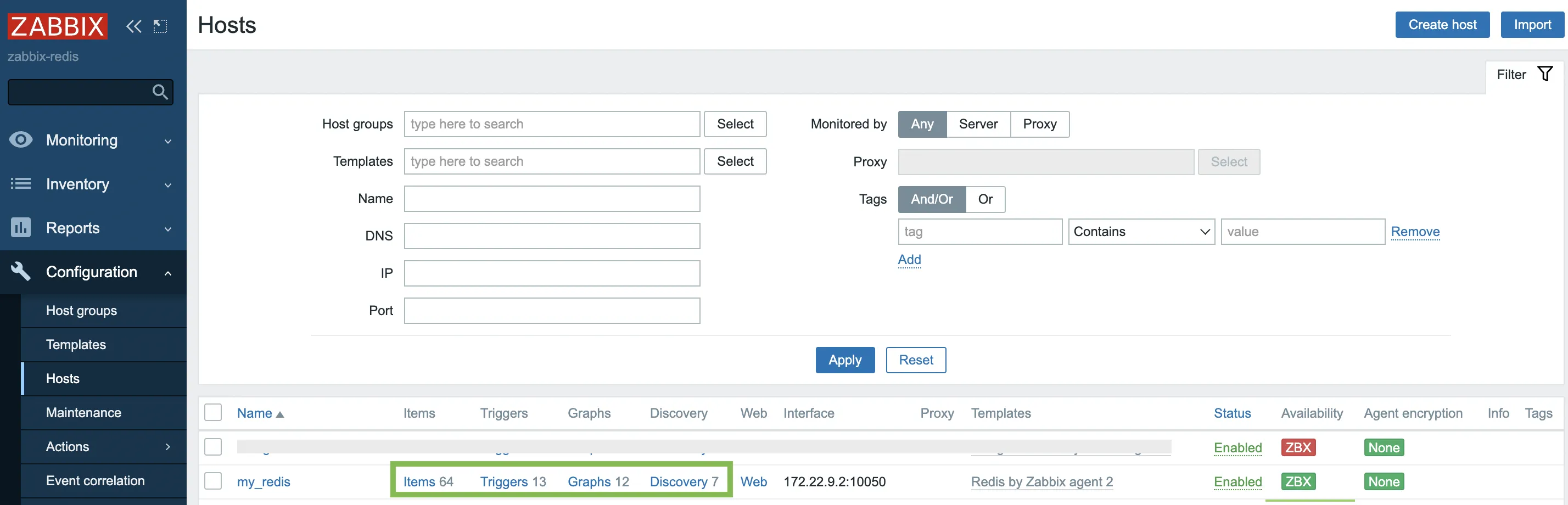Toggle the Filter funnel icon
This screenshot has width=1568, height=505.
click(x=1544, y=74)
